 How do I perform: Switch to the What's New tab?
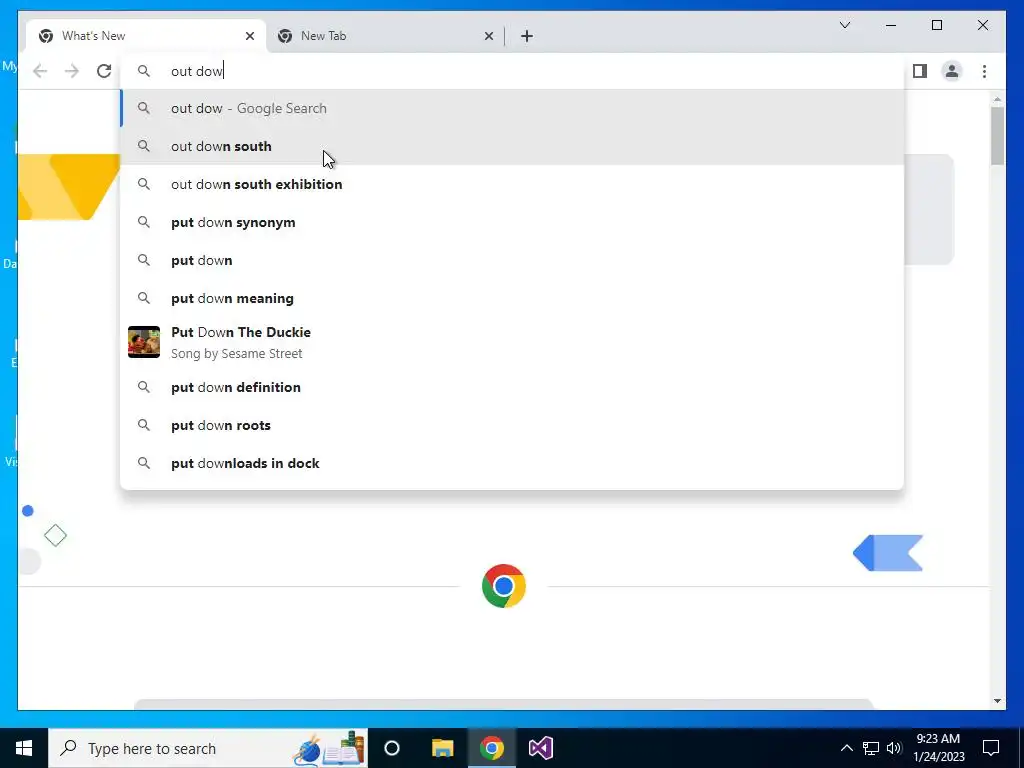pos(146,36)
